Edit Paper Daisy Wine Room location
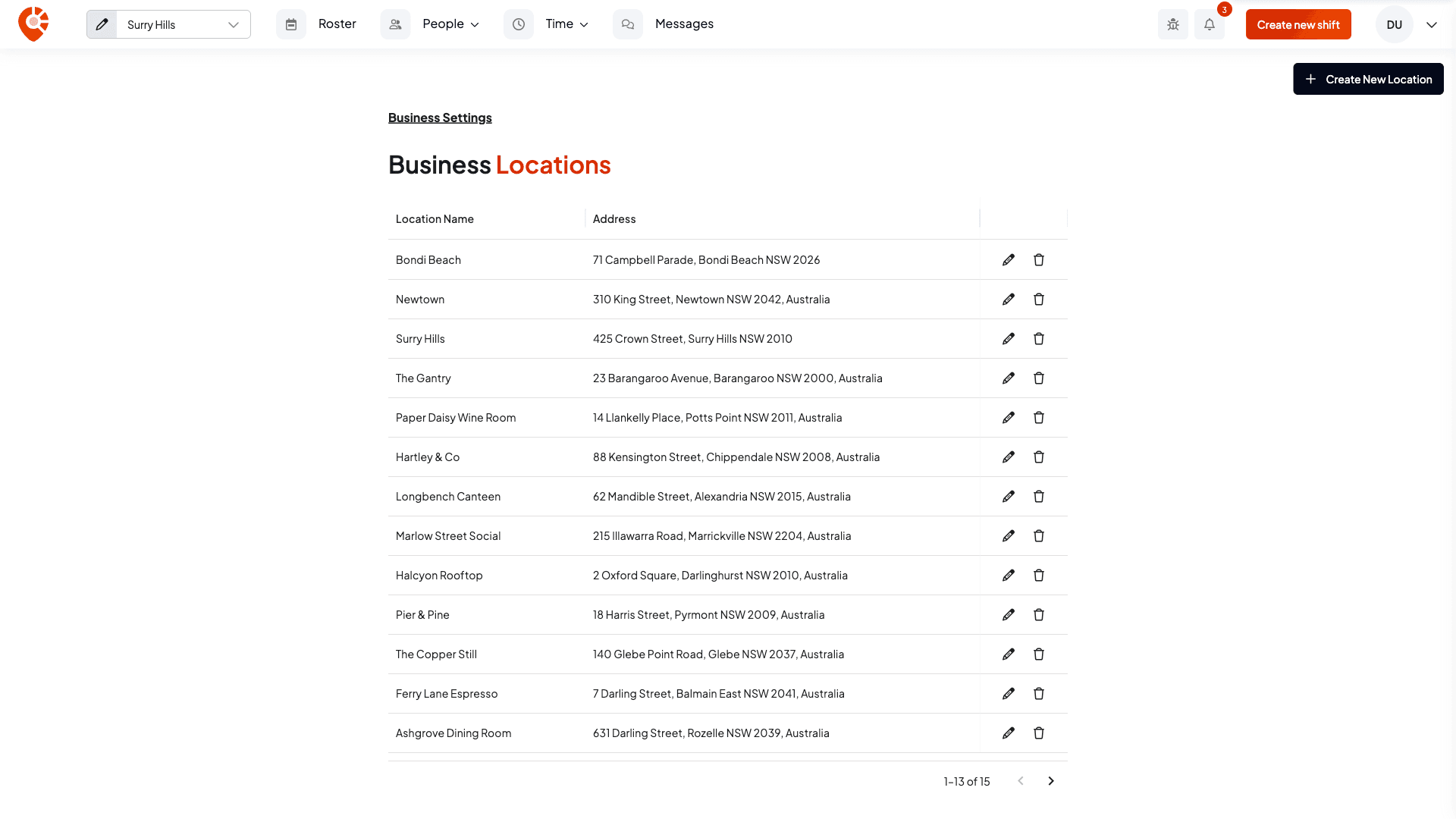The height and width of the screenshot is (819, 1456). pos(1009,418)
